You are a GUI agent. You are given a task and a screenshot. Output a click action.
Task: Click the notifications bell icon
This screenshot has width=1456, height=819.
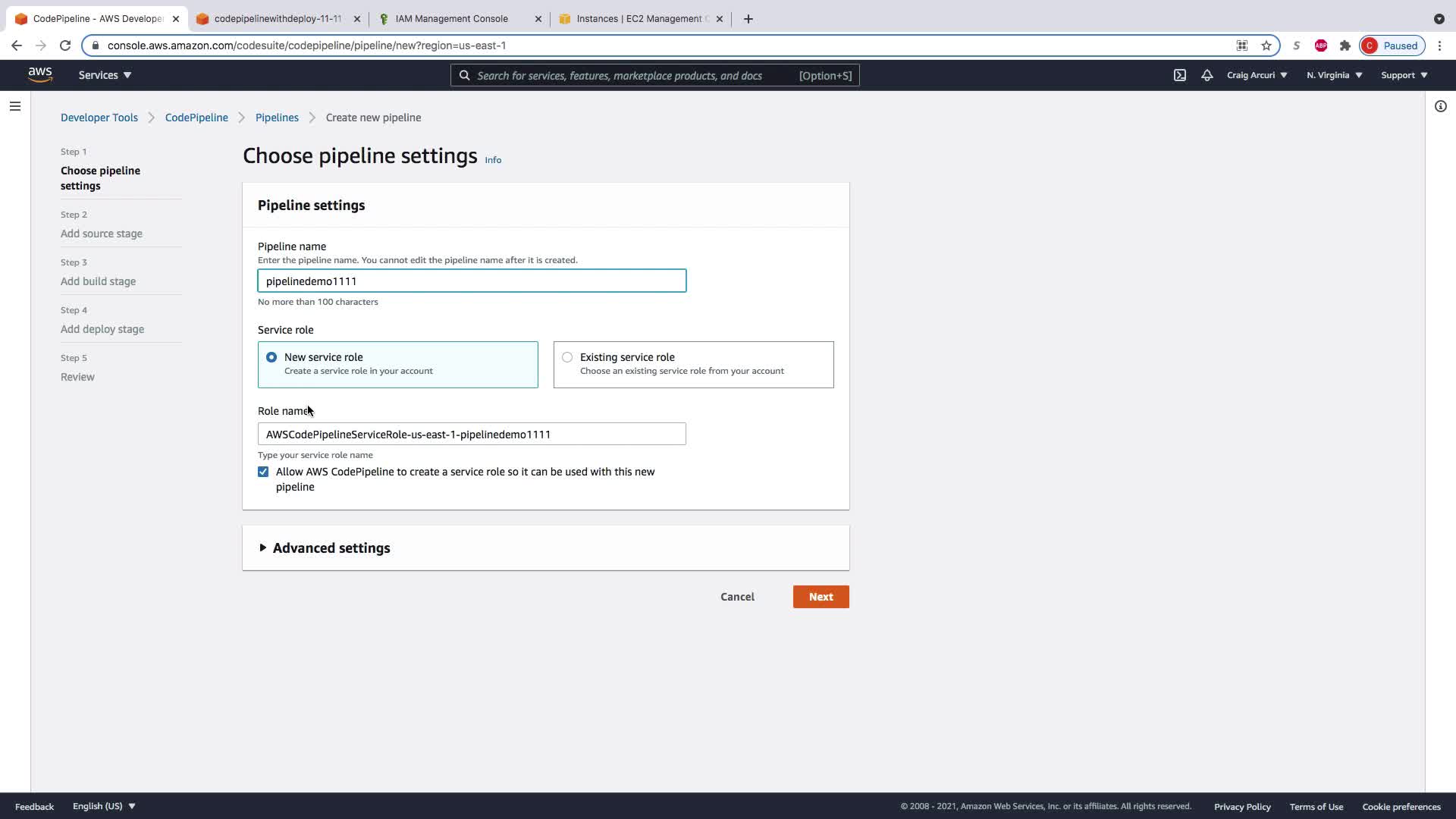pos(1207,75)
